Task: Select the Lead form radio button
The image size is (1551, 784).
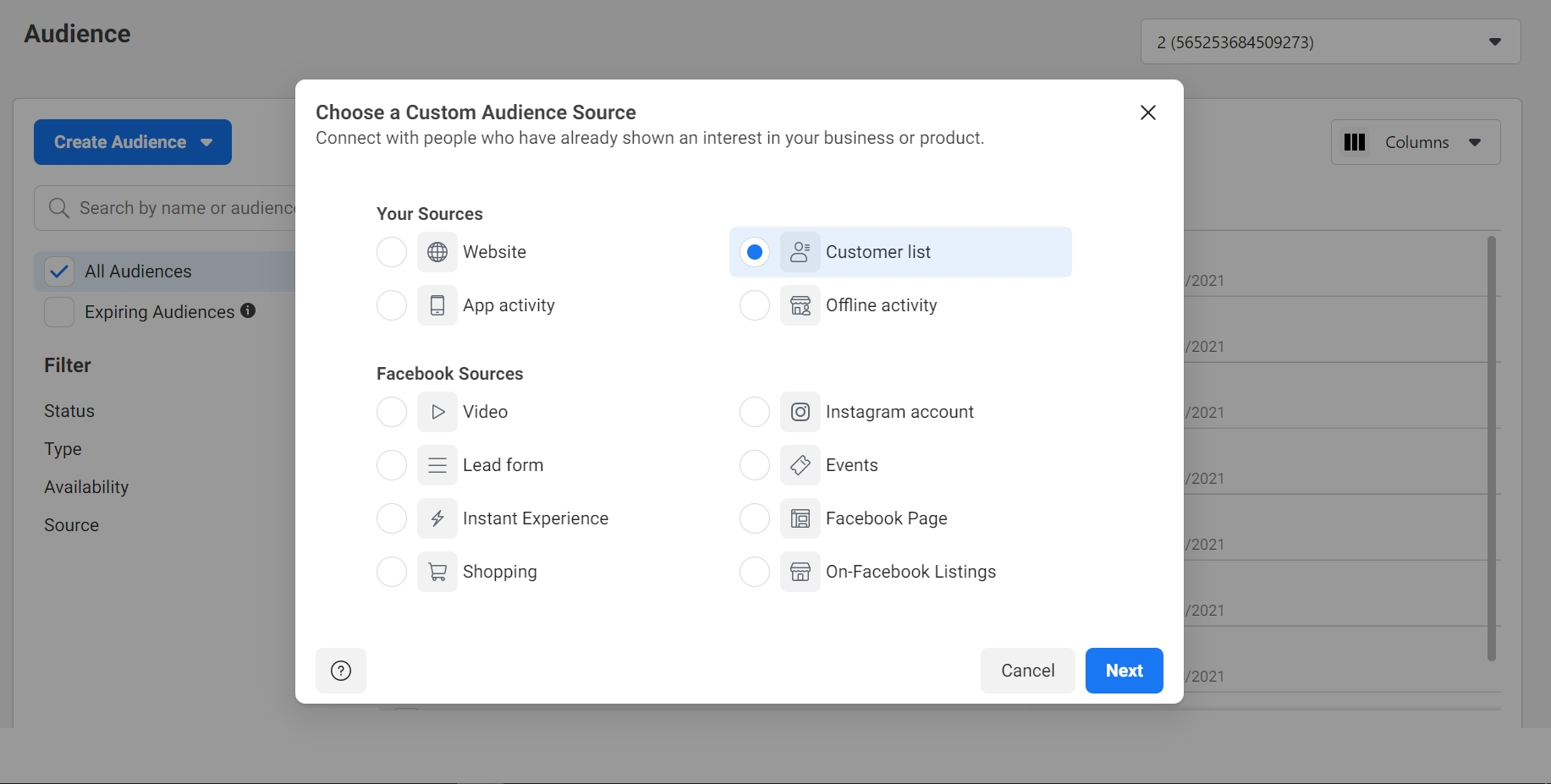Action: click(392, 465)
